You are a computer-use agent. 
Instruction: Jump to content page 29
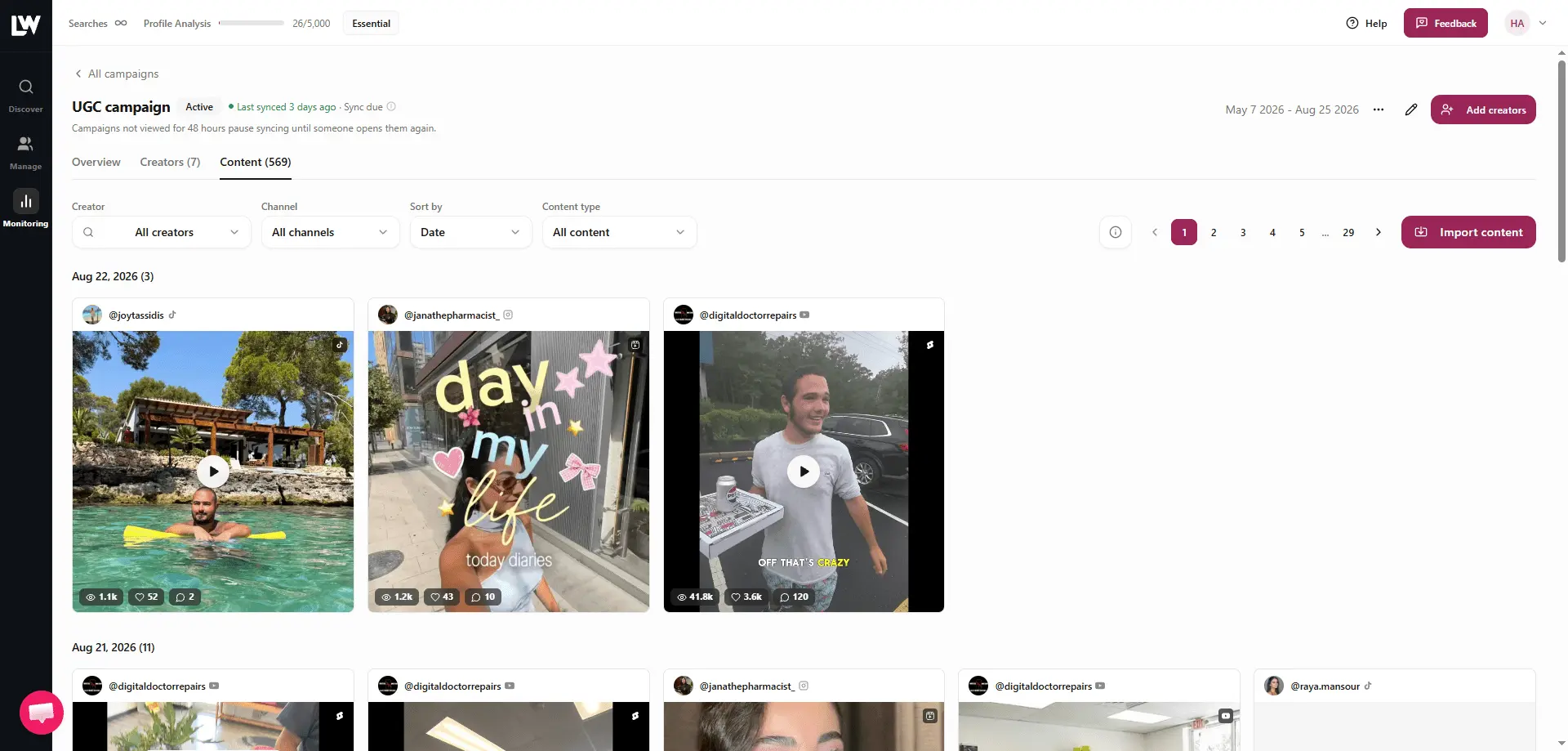click(1348, 232)
